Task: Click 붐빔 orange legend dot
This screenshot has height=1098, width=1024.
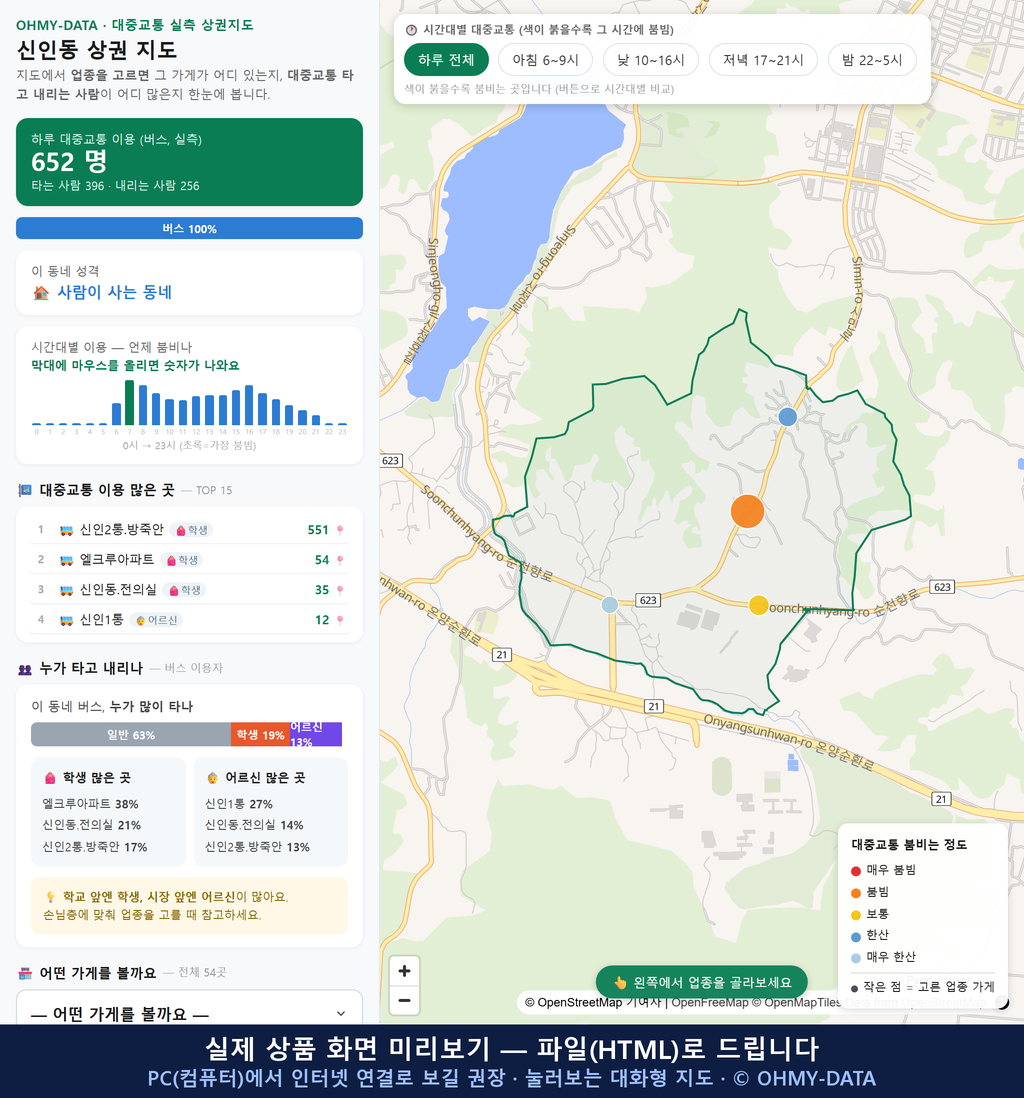Action: click(856, 892)
